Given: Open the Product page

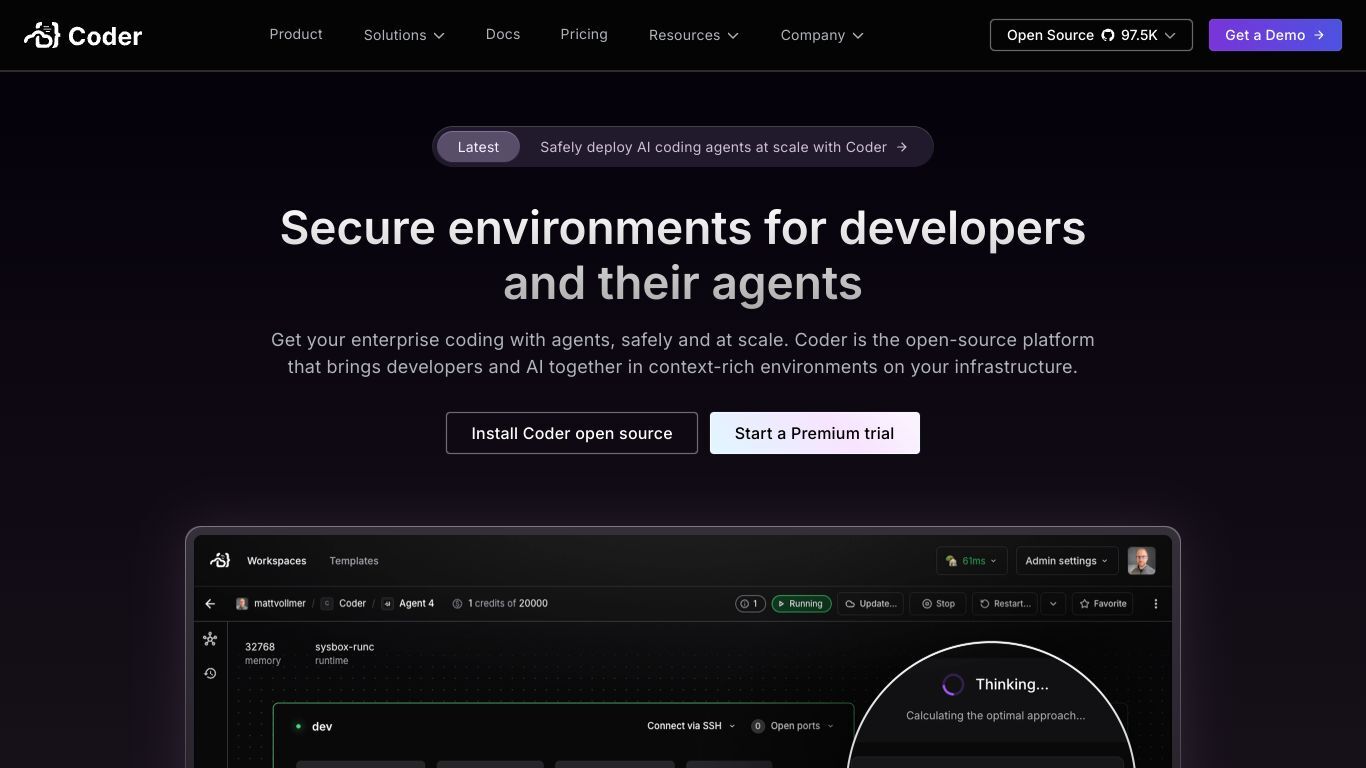Looking at the screenshot, I should click(x=296, y=34).
